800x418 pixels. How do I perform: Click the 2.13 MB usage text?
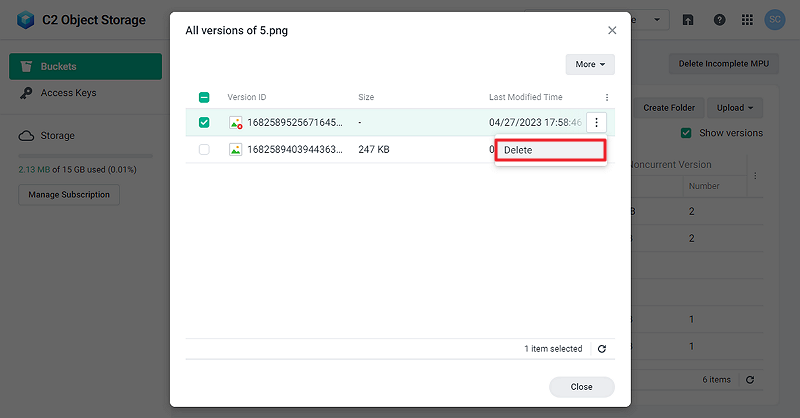34,169
